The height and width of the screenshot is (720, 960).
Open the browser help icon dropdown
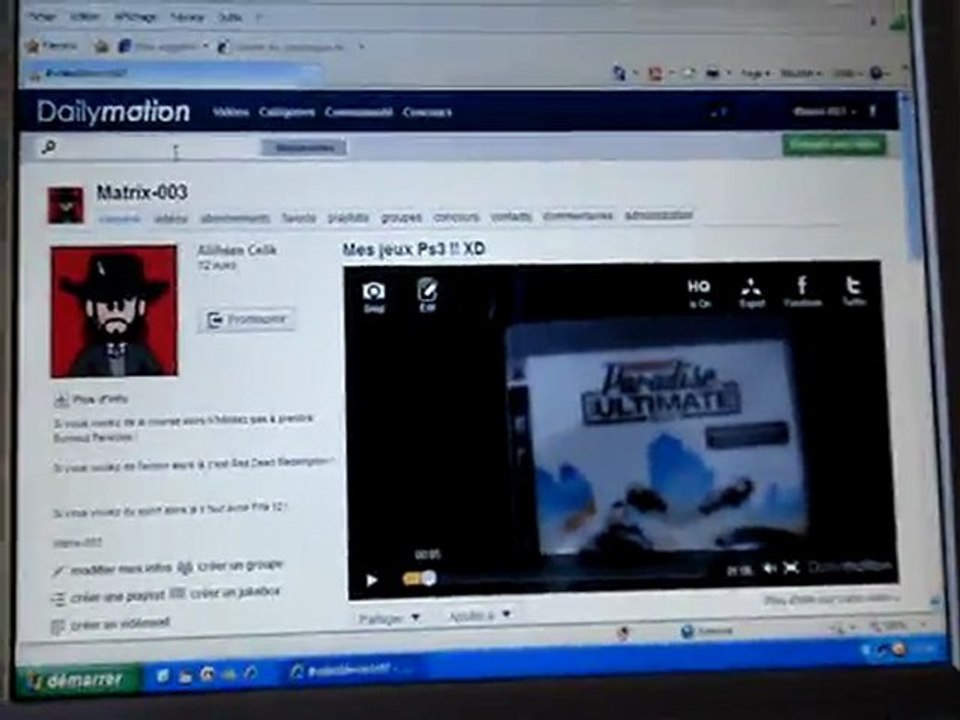879,73
